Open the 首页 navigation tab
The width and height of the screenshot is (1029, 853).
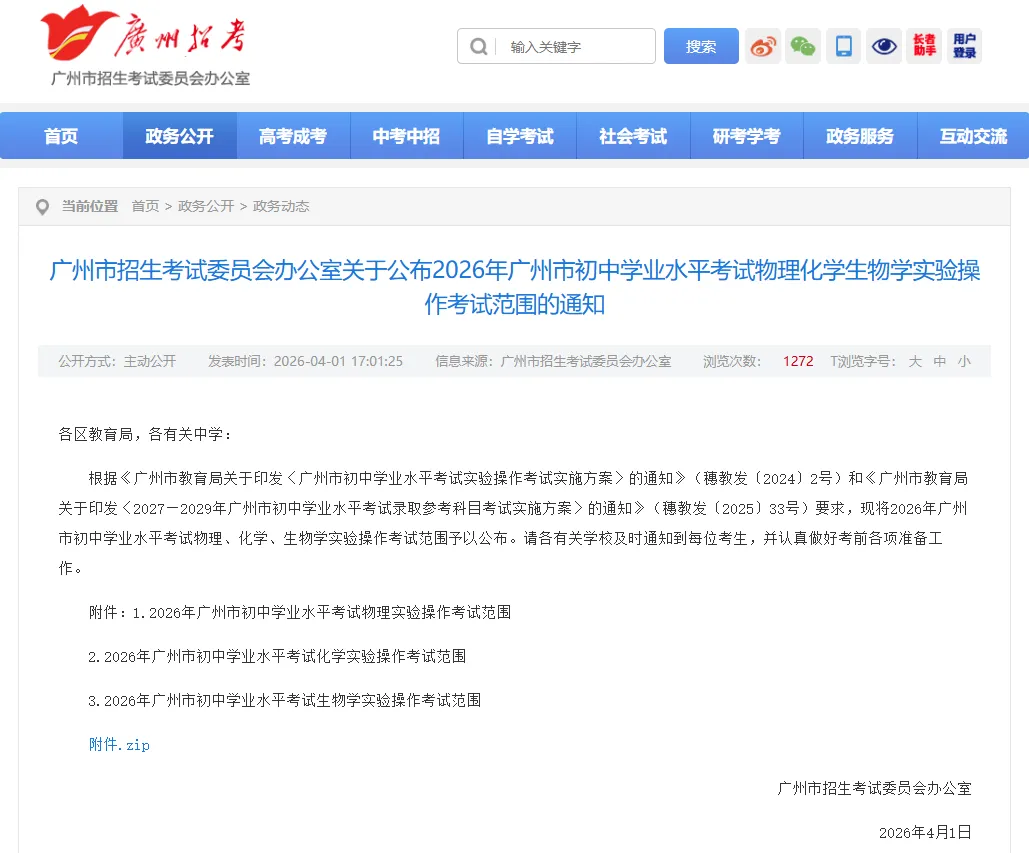coord(60,135)
